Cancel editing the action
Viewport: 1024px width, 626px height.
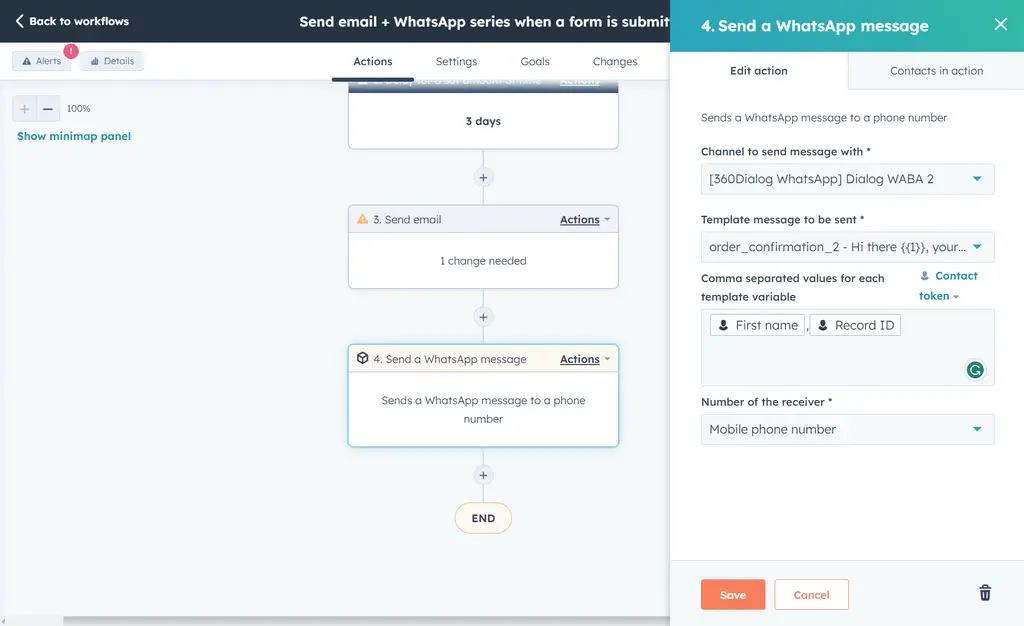coord(811,595)
